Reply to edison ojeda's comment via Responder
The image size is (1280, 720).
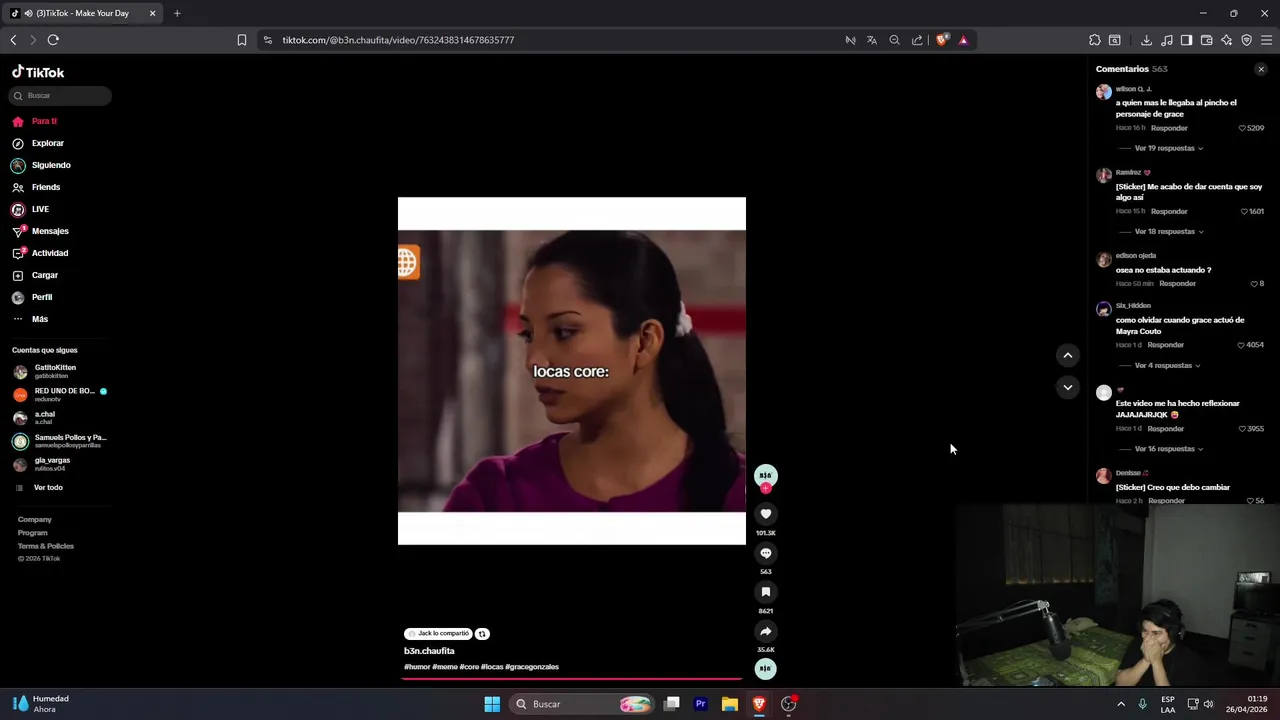1177,284
